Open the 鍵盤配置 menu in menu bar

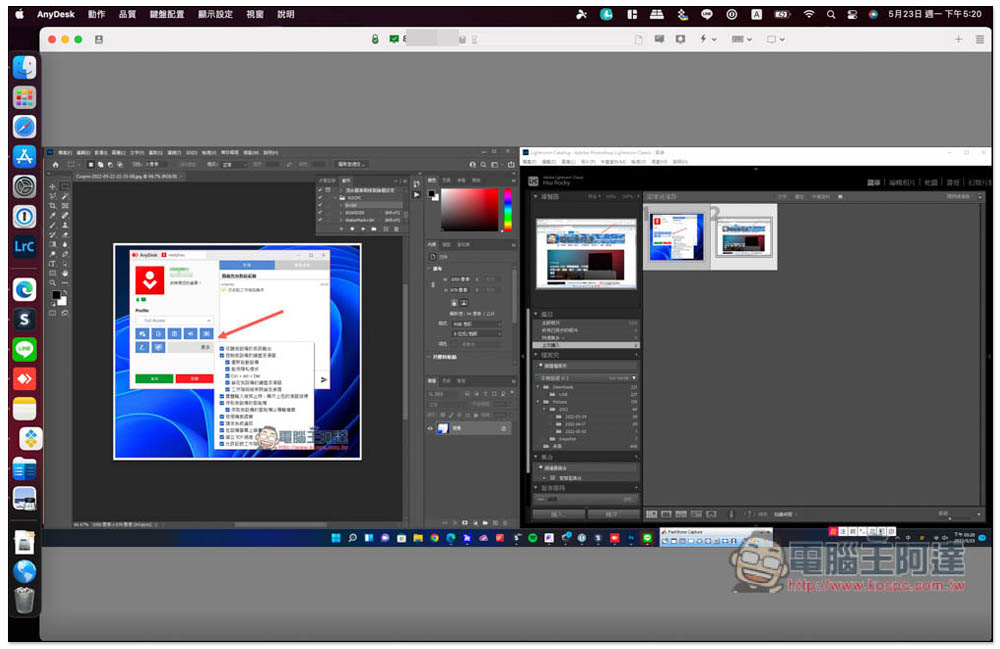point(167,14)
